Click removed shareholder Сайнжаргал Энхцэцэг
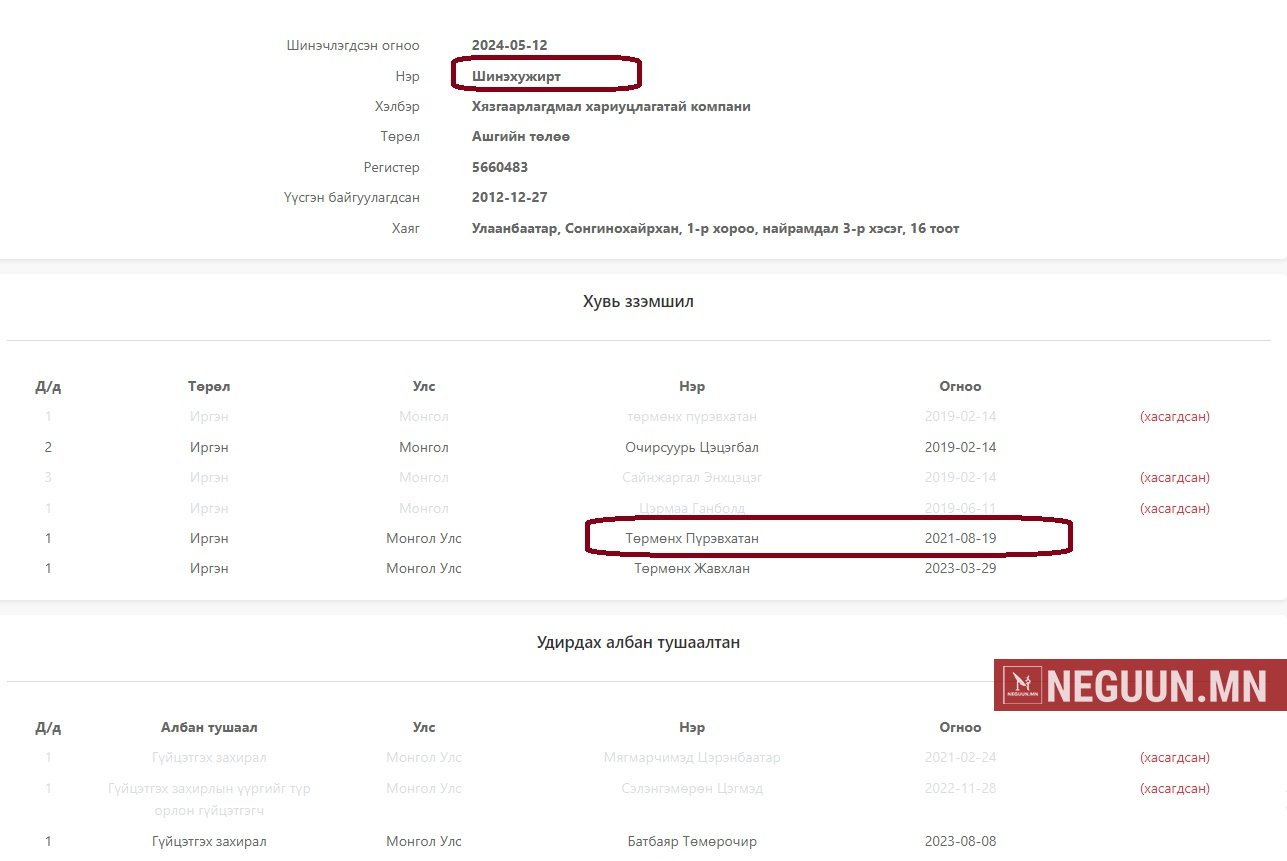 tap(692, 477)
